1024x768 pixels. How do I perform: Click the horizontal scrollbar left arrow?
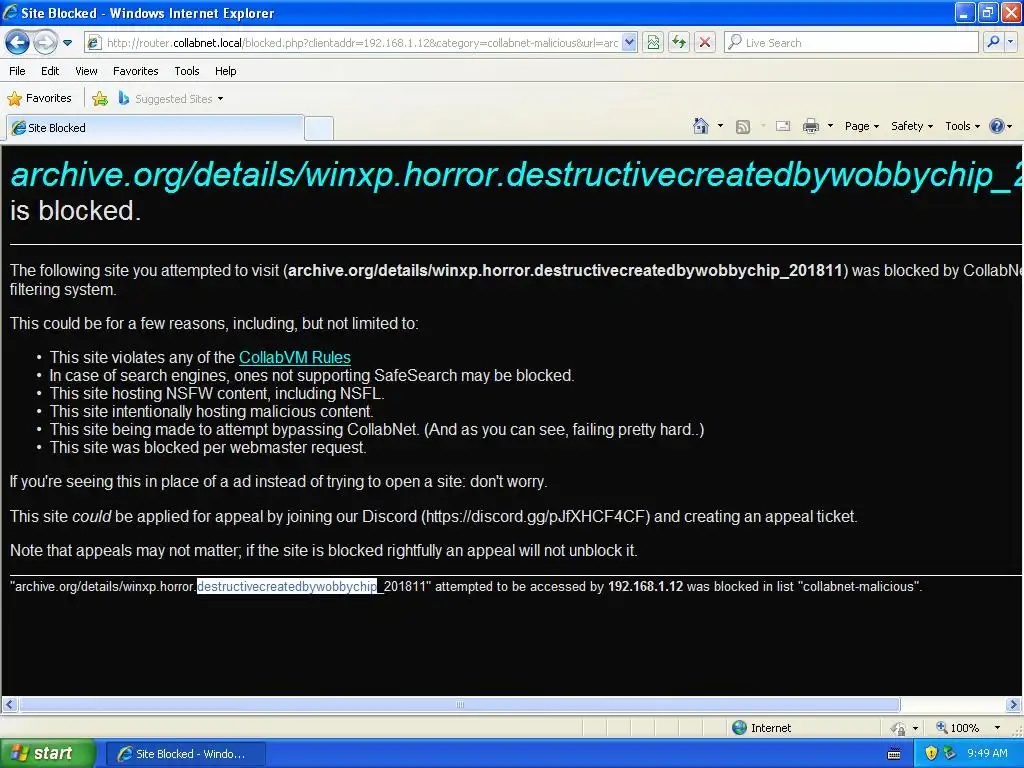[10, 705]
